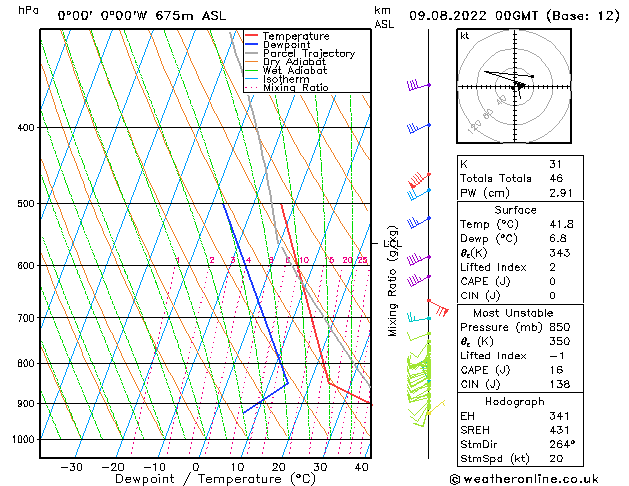Select the red wind barb near 700 hPa
Screen dimensions: 629x486
pyautogui.click(x=437, y=307)
